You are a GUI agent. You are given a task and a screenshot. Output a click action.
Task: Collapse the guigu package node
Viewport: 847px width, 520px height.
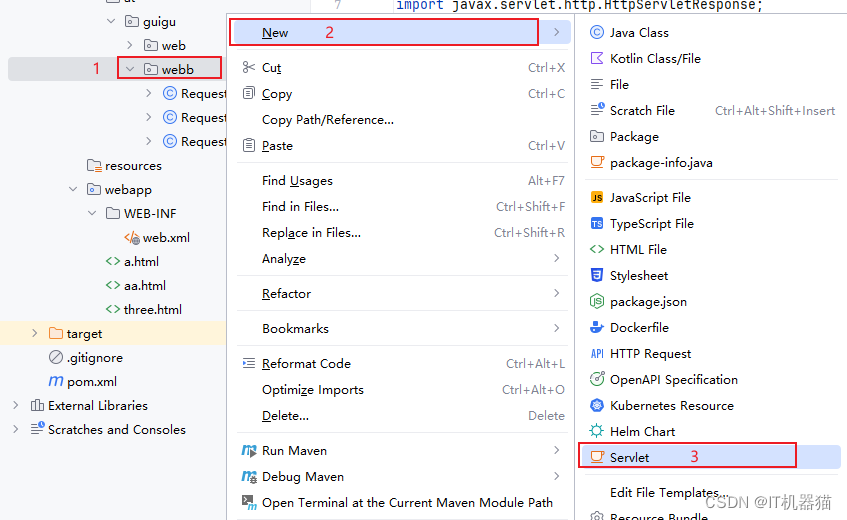pyautogui.click(x=111, y=22)
